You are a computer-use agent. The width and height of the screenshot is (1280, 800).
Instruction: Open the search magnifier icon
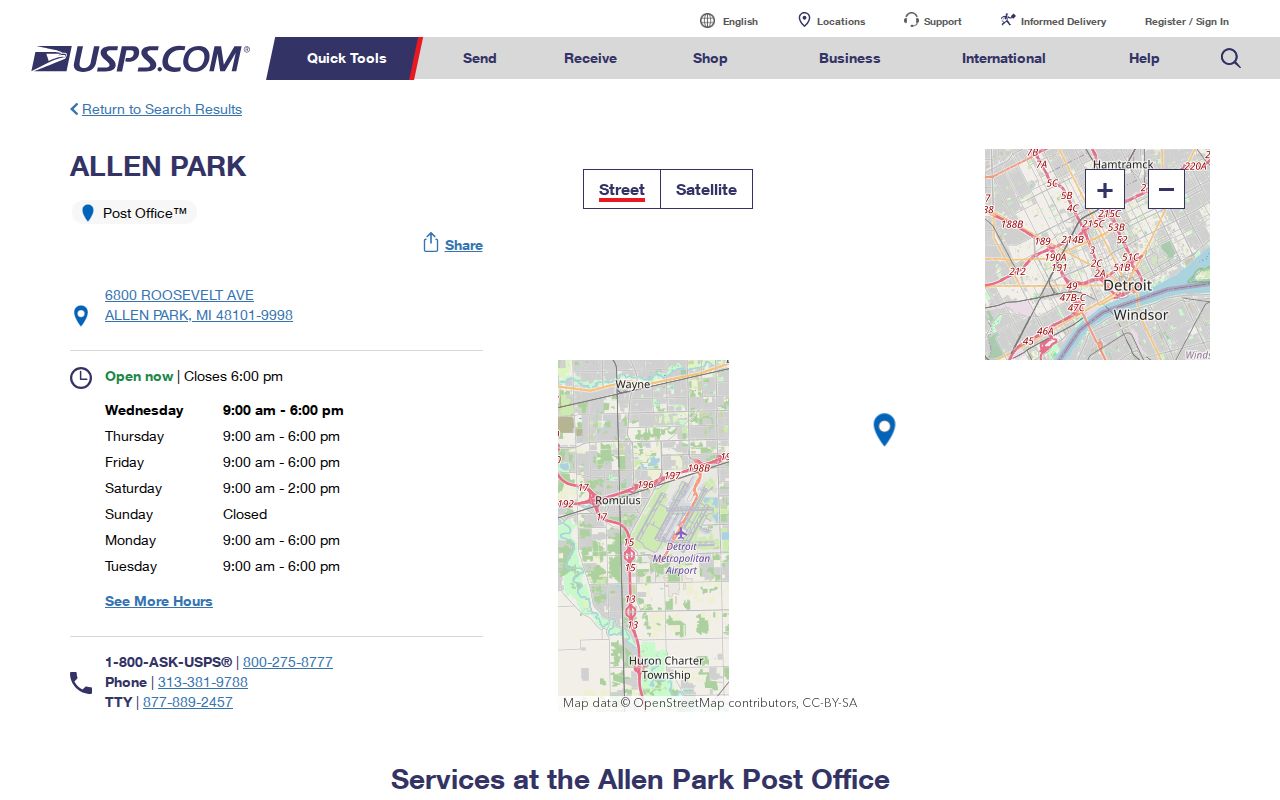(x=1231, y=58)
